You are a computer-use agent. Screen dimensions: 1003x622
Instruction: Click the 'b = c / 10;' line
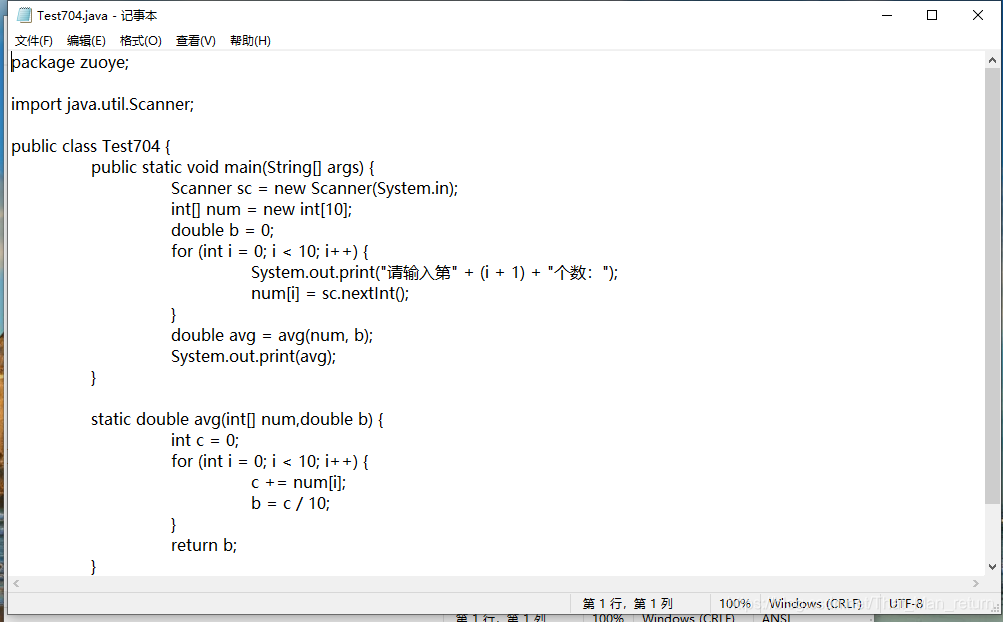click(290, 504)
